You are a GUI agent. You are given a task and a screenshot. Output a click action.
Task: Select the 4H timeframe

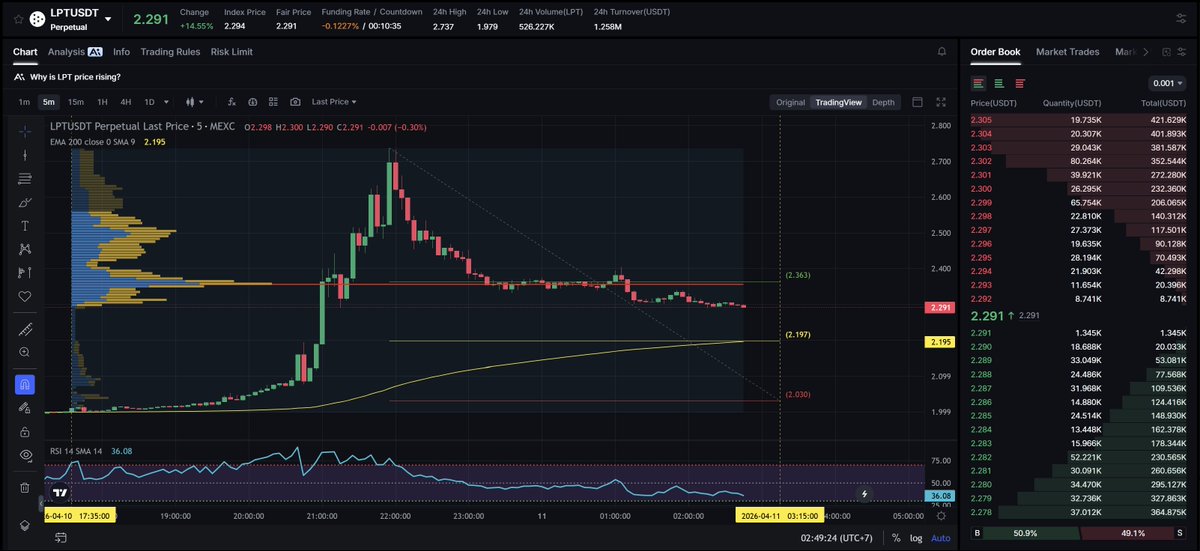126,102
